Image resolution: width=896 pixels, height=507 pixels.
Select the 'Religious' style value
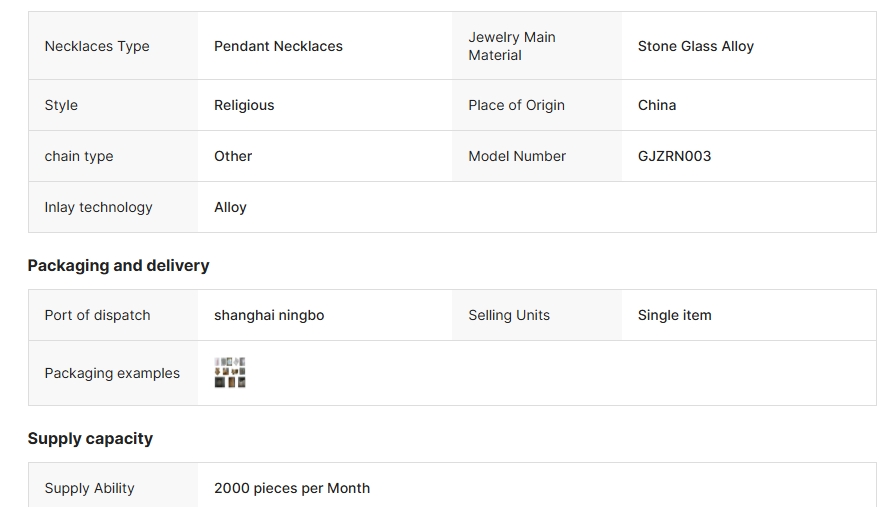244,105
